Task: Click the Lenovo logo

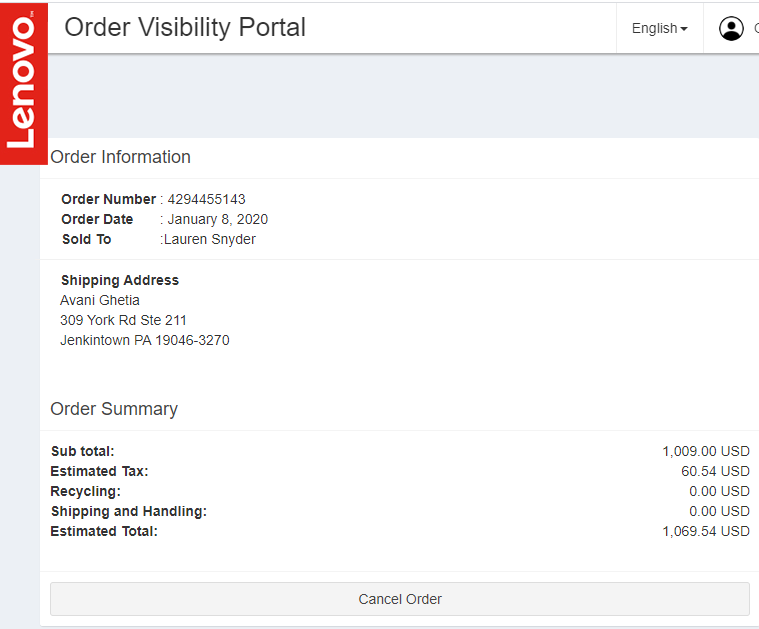Action: [x=23, y=80]
